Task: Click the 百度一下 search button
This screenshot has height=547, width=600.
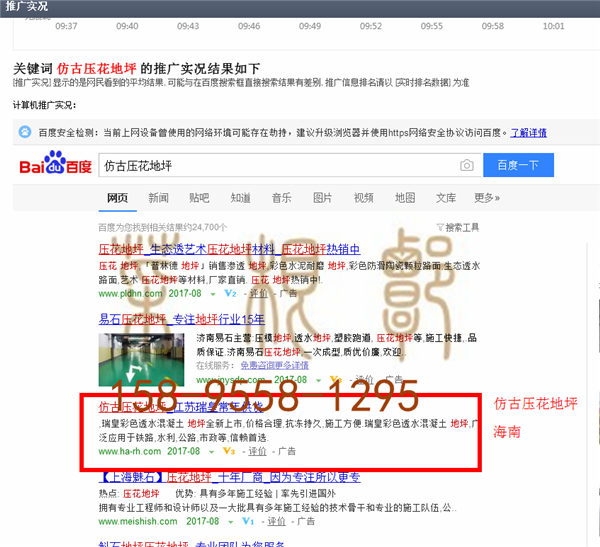Action: coord(518,165)
